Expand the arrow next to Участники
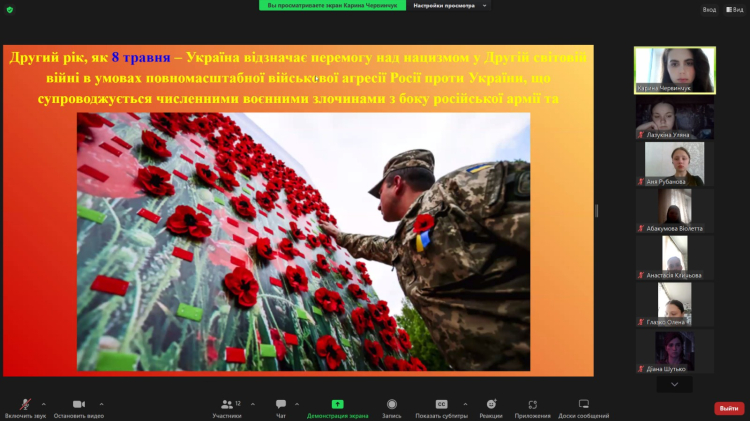This screenshot has height=421, width=750. pyautogui.click(x=253, y=404)
